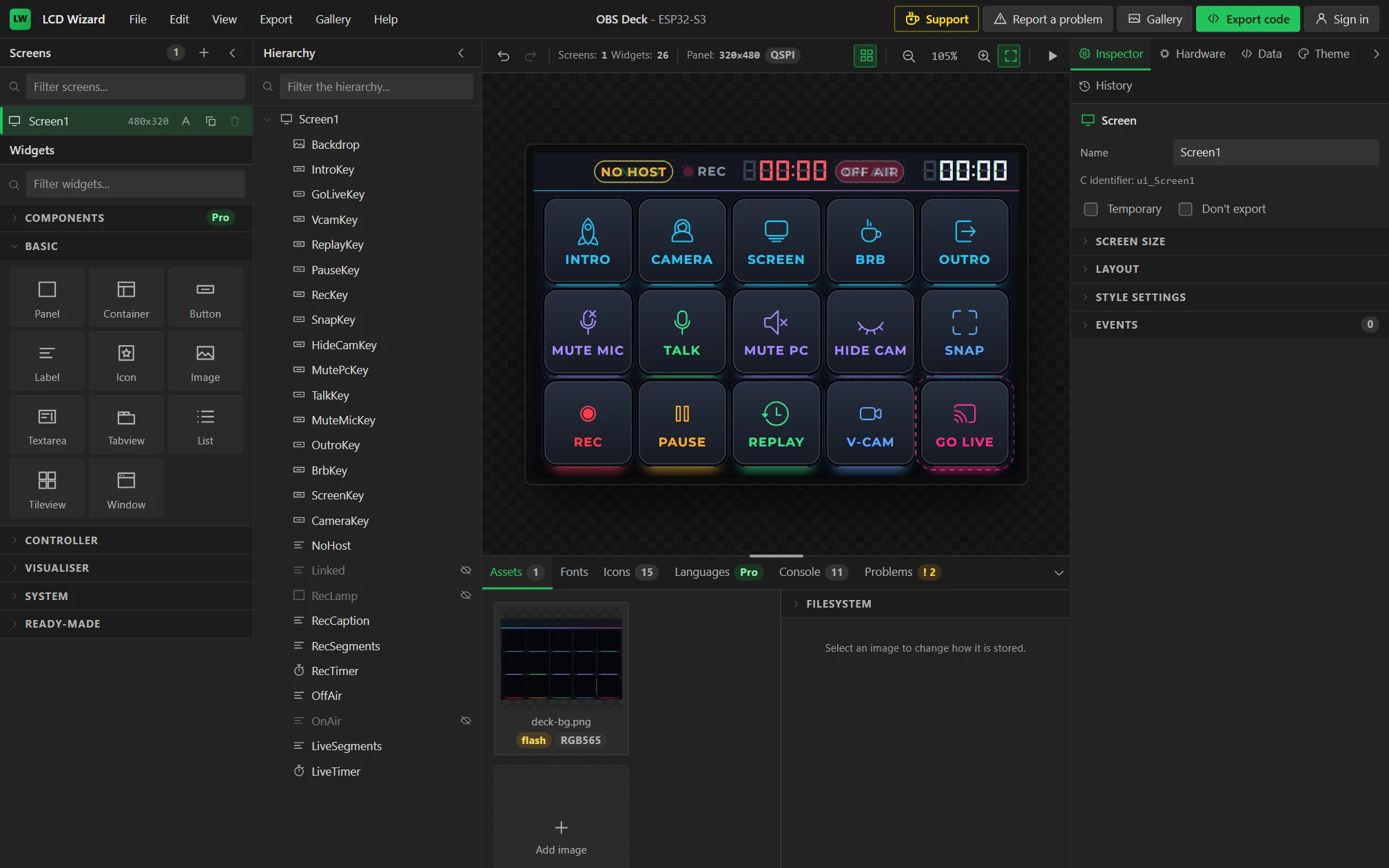Check the Temporary checkbox
1389x868 pixels.
(1091, 209)
